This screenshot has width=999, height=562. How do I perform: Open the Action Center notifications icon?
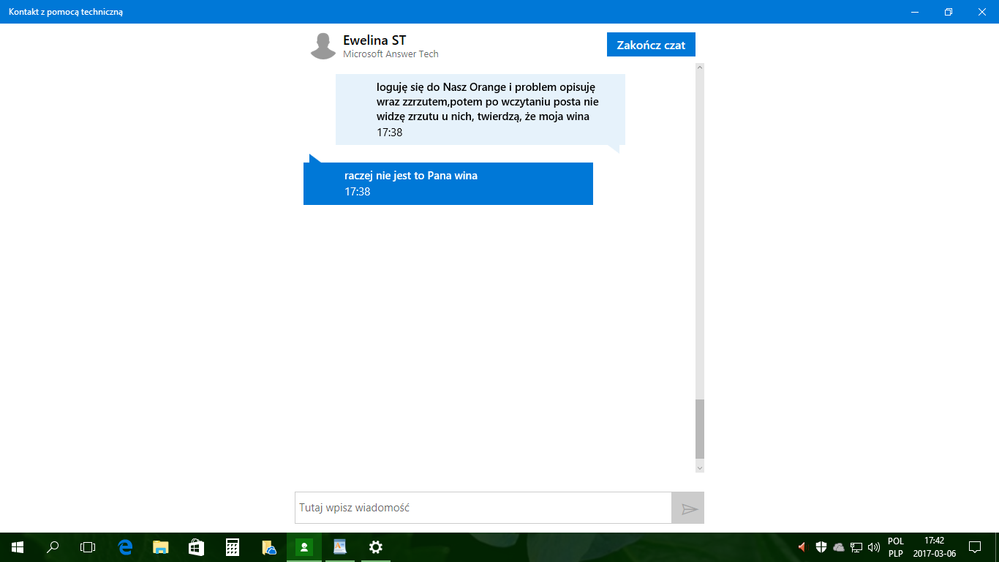(975, 547)
